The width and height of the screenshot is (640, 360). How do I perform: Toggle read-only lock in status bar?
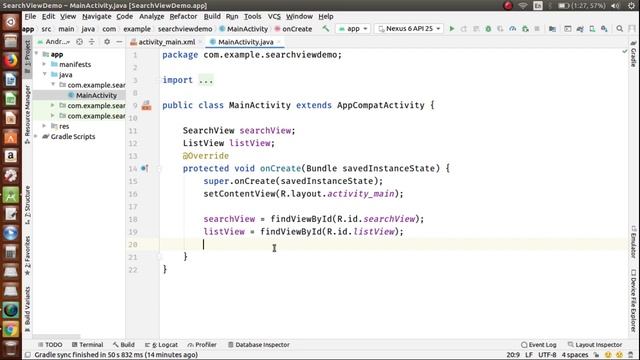pos(596,355)
